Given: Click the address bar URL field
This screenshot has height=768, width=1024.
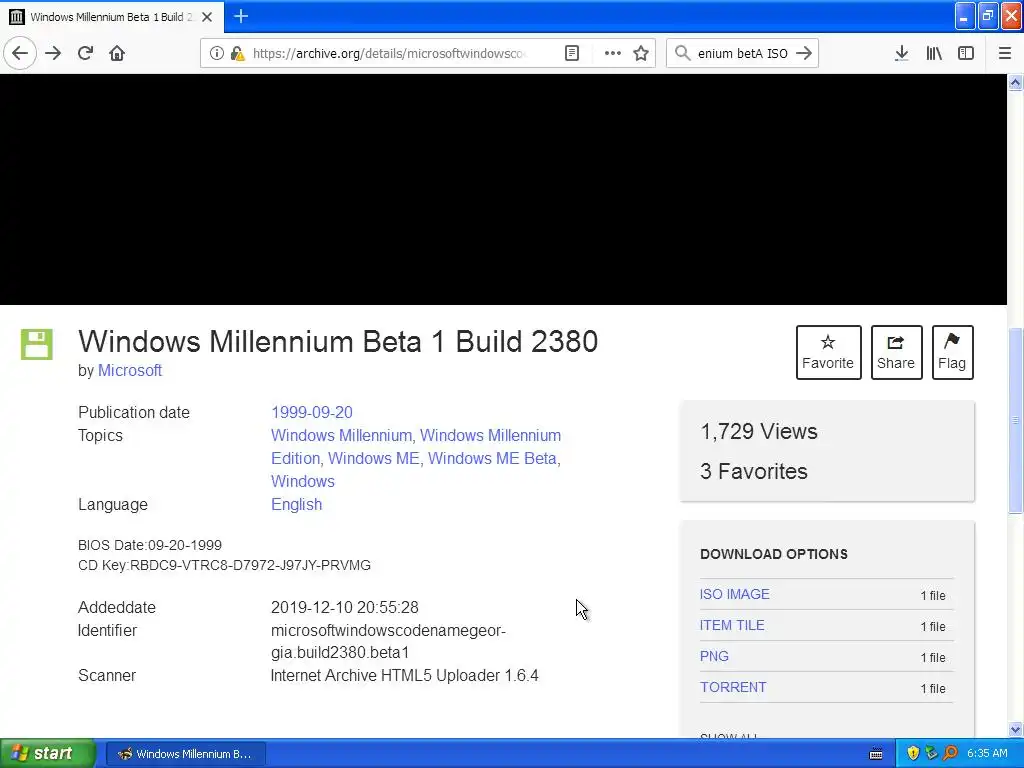Looking at the screenshot, I should tap(389, 53).
